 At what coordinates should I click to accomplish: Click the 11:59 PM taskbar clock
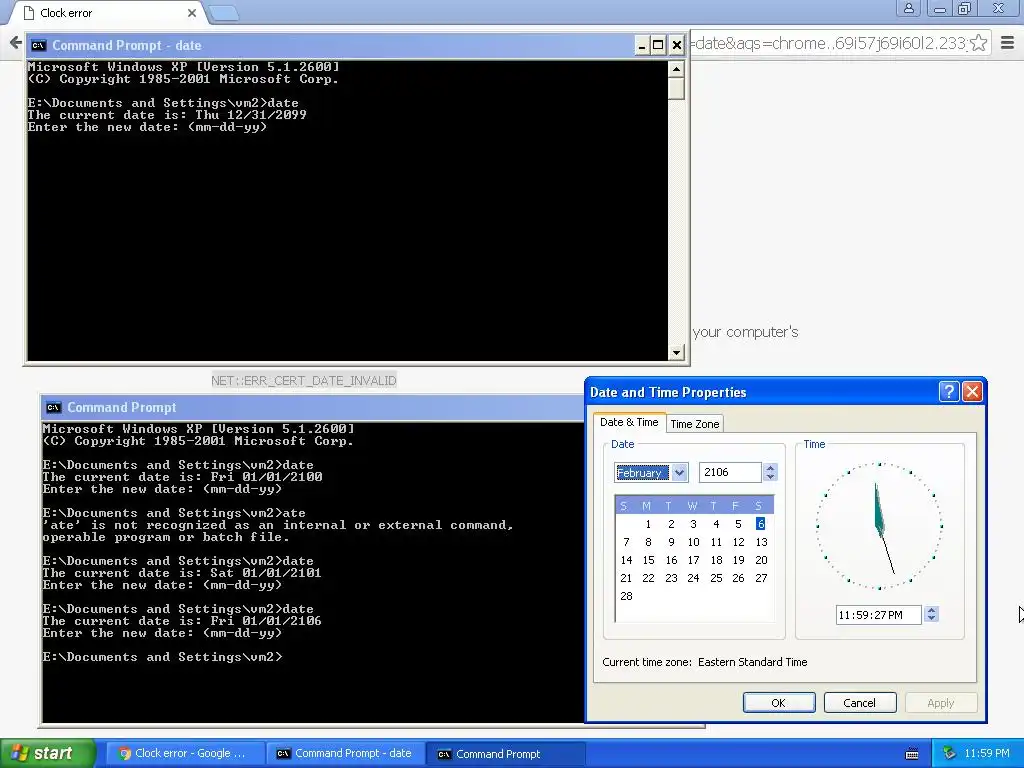tap(987, 754)
